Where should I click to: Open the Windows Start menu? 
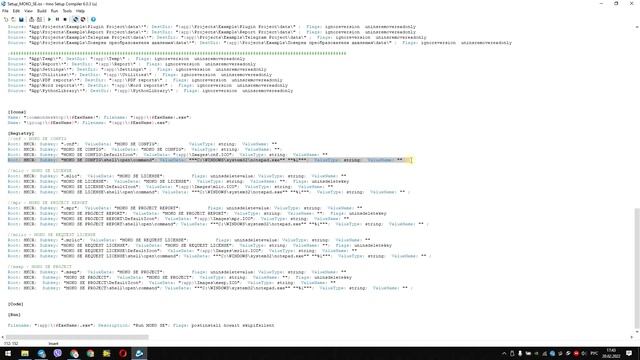(x=8, y=353)
